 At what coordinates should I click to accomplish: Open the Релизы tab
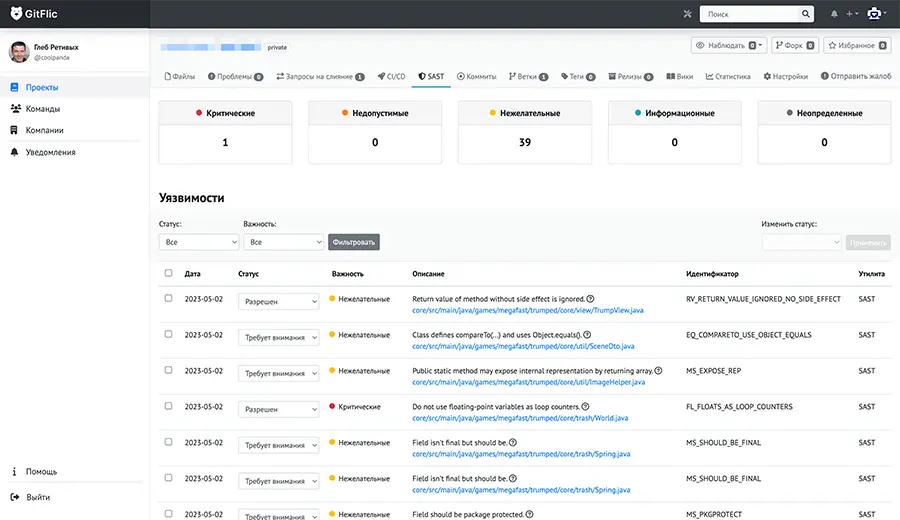(631, 76)
